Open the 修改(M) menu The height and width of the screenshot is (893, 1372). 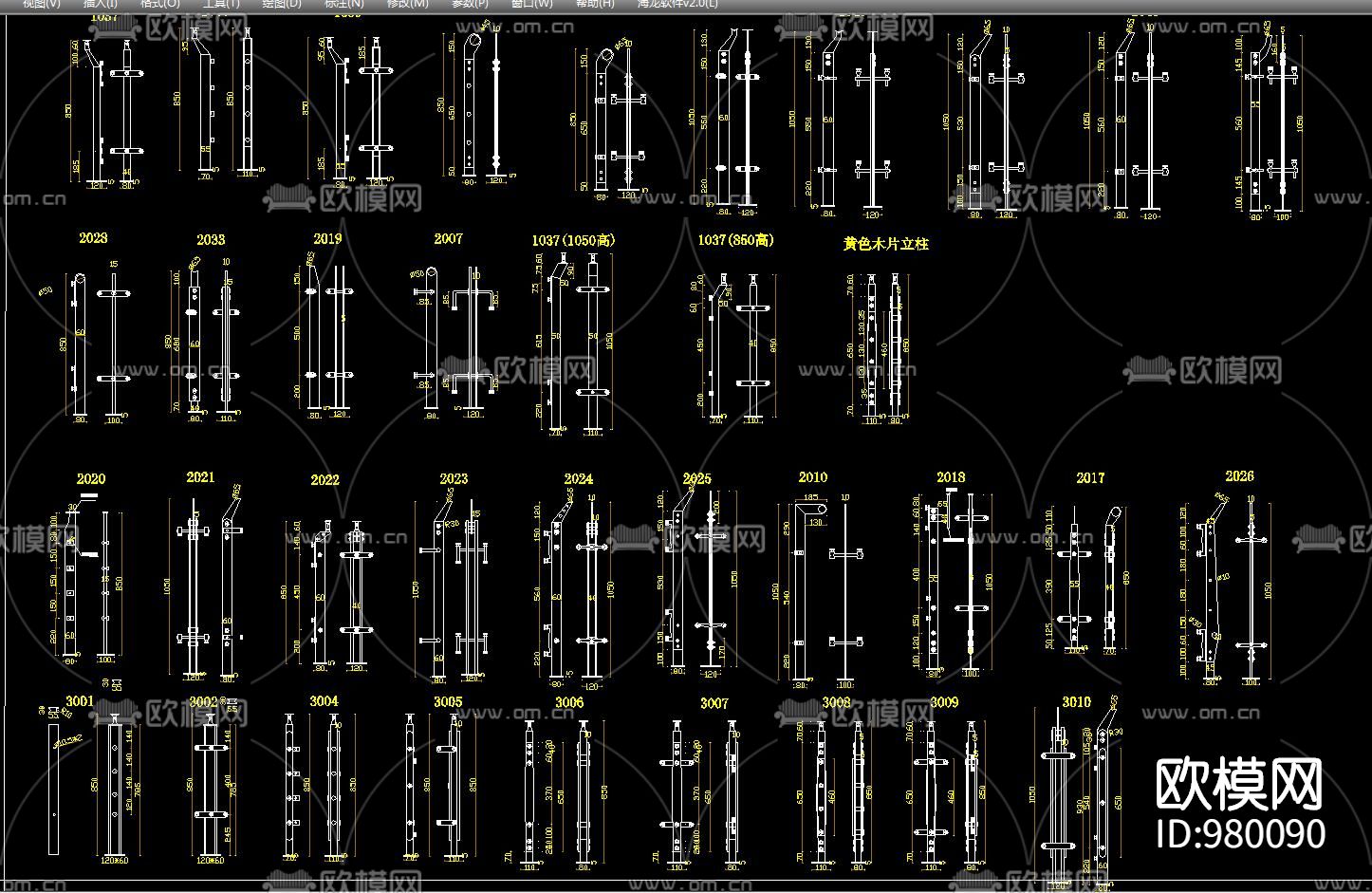click(408, 4)
